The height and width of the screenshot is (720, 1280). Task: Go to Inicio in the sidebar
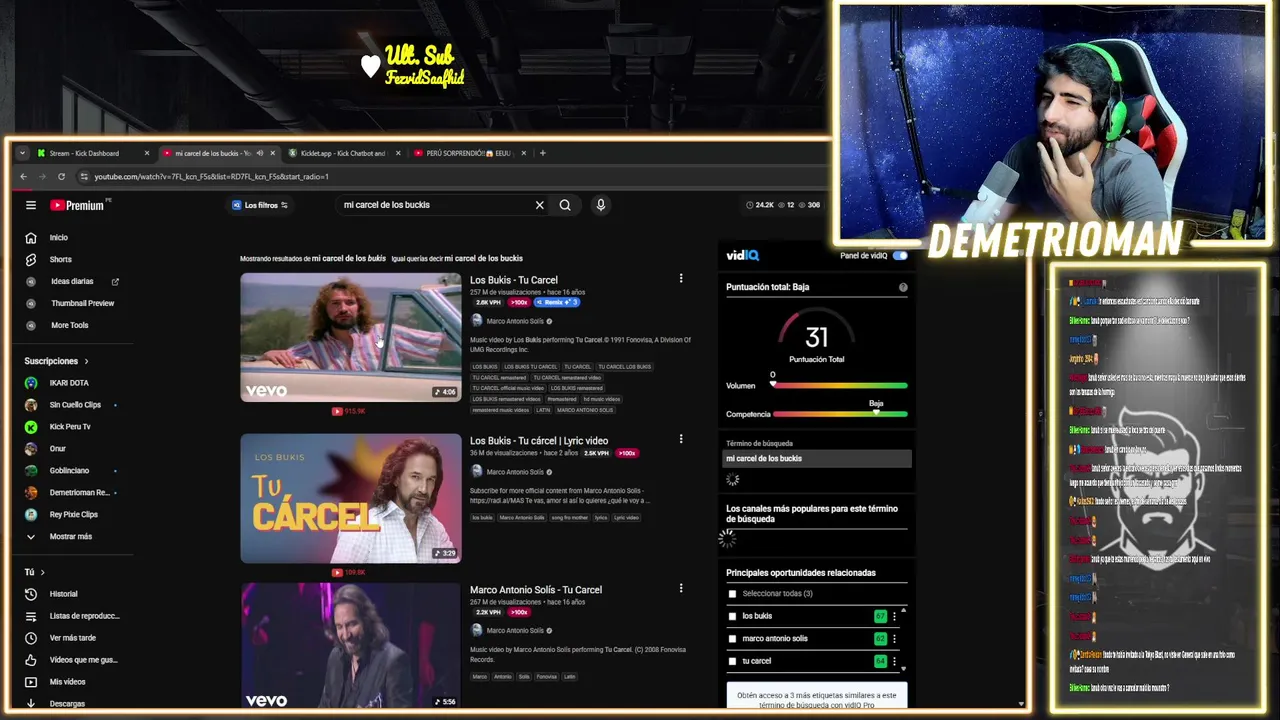pos(59,238)
